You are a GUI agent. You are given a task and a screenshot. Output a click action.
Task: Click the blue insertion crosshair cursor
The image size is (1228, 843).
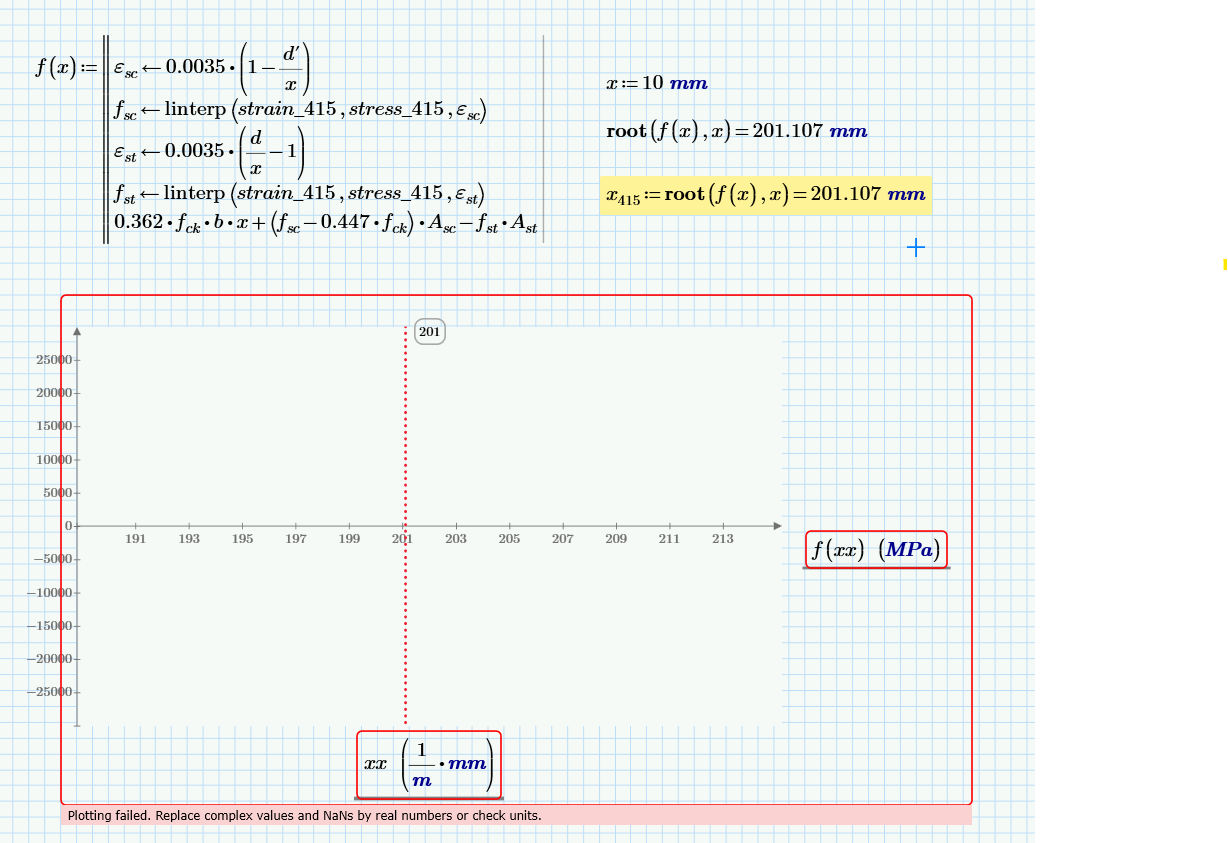(914, 247)
